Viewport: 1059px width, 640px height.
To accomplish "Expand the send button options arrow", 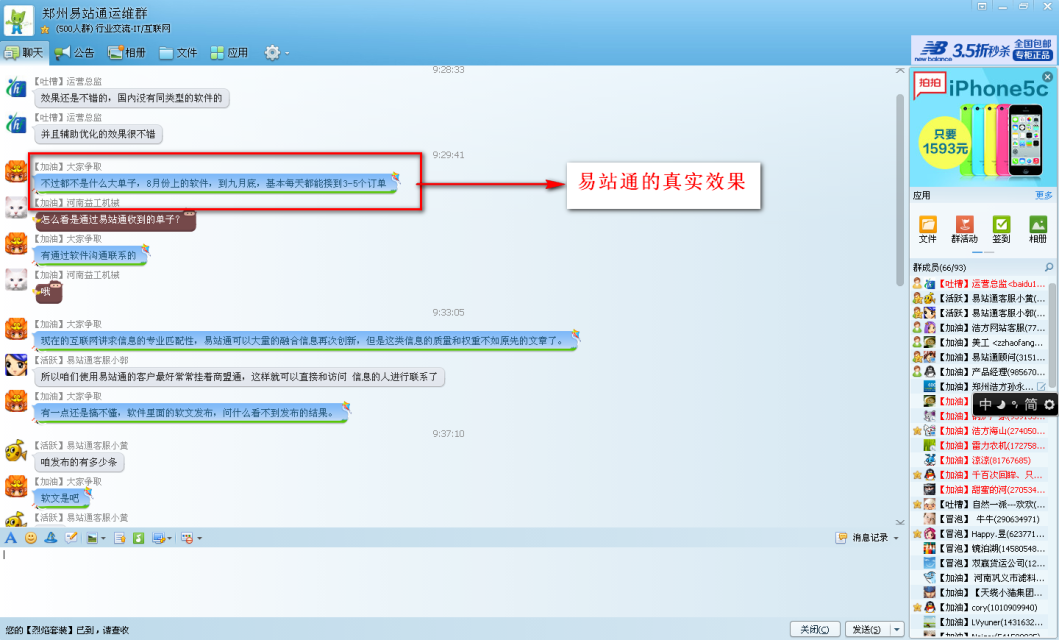I will coord(896,629).
